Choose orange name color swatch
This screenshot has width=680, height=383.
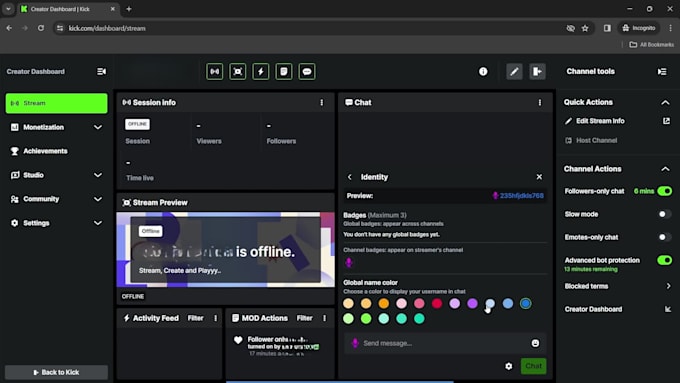pos(384,304)
